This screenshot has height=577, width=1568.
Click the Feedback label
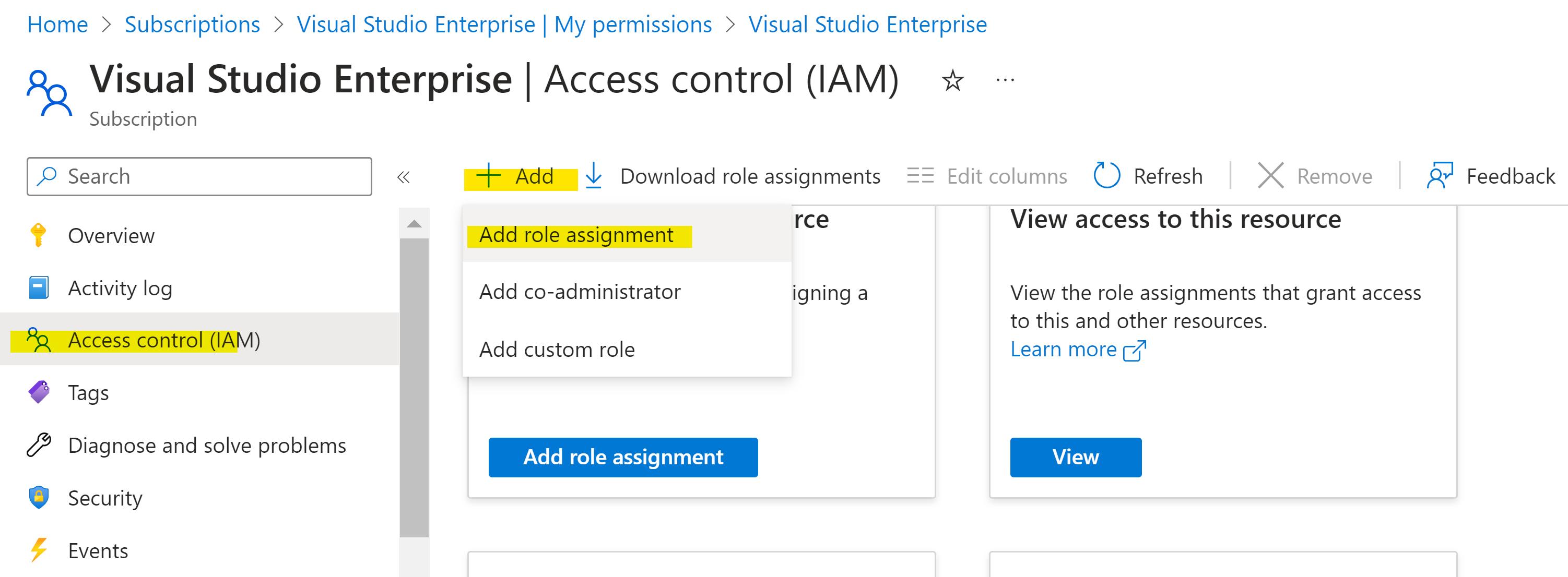tap(1510, 176)
